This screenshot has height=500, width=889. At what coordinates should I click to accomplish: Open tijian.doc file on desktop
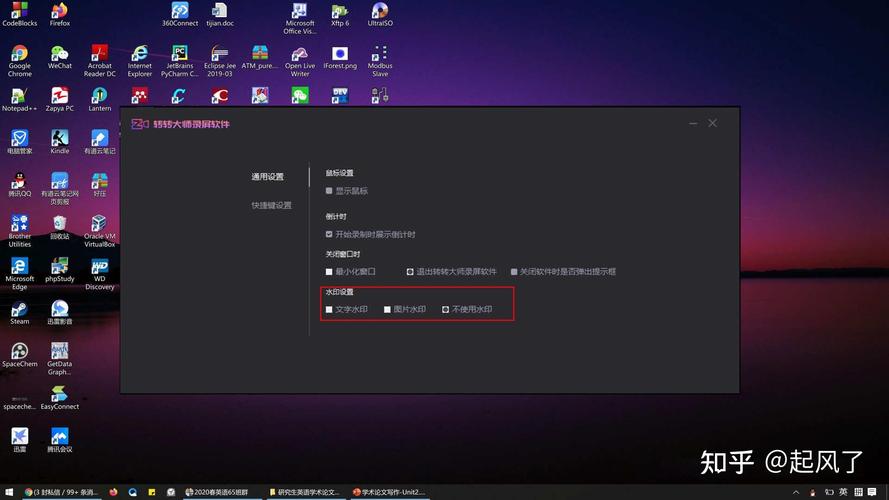(x=220, y=14)
